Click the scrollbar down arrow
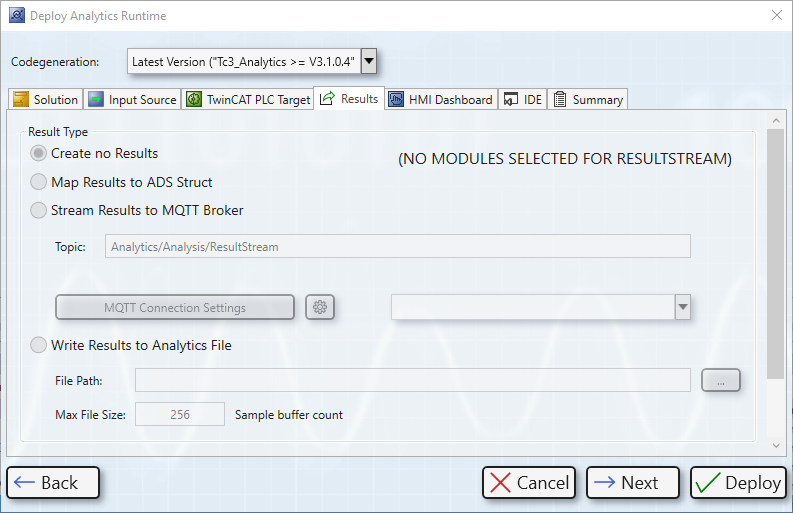 776,446
